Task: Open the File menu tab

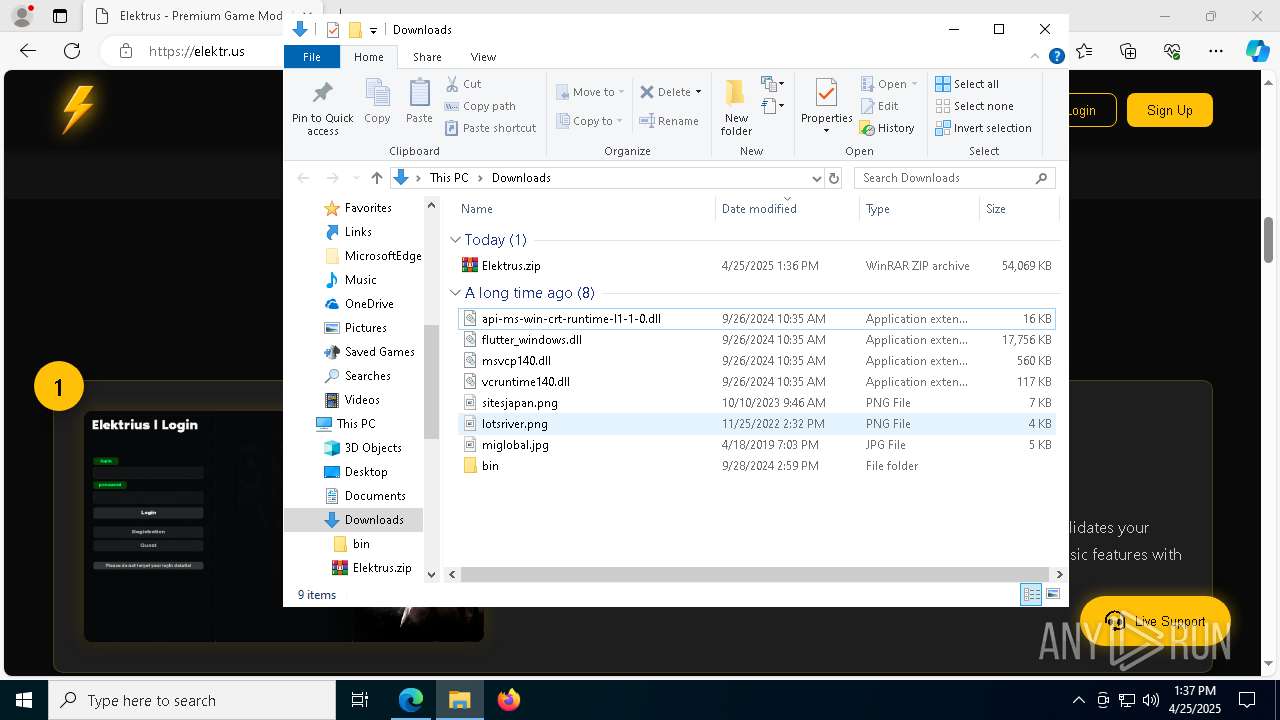Action: coord(312,57)
